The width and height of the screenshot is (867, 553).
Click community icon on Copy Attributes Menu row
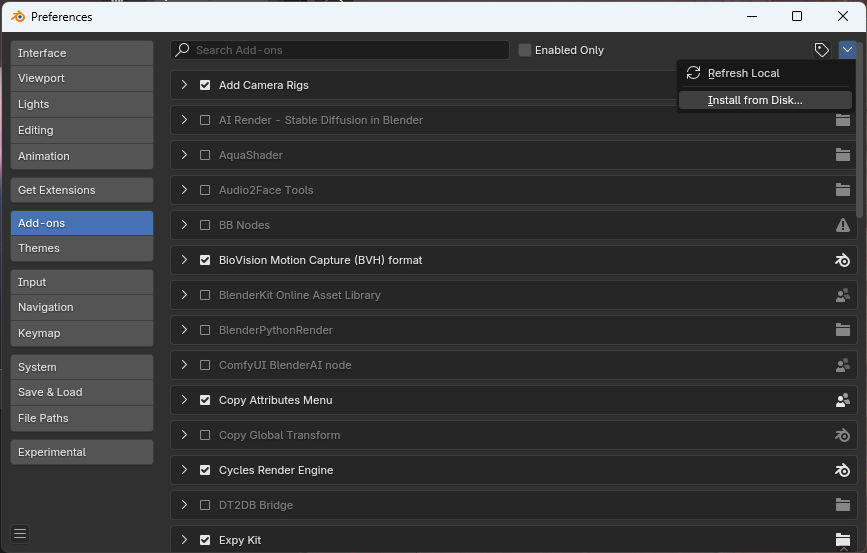click(842, 400)
